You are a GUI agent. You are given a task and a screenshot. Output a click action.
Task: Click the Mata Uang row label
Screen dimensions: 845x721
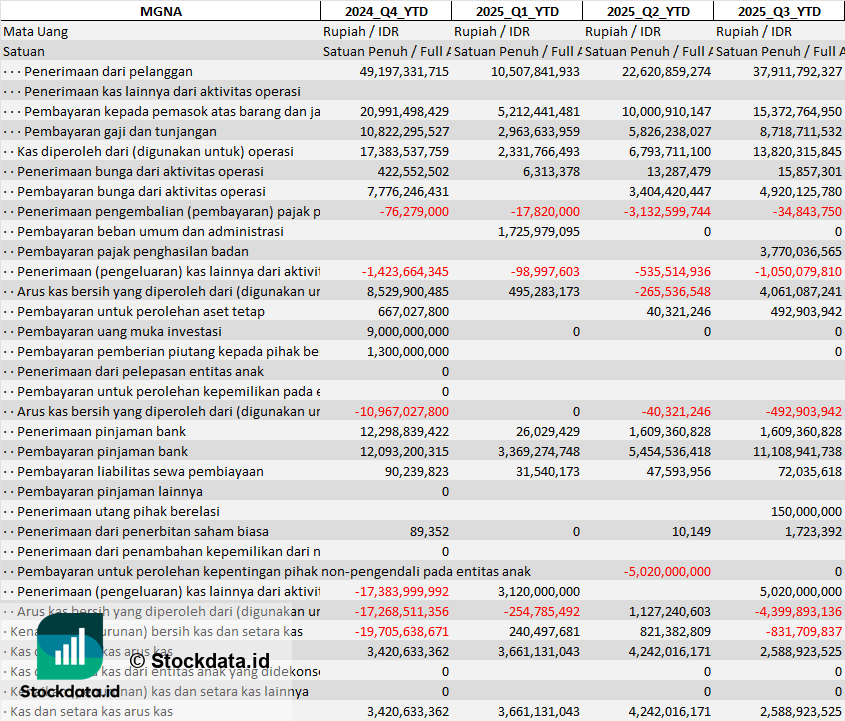coord(36,31)
